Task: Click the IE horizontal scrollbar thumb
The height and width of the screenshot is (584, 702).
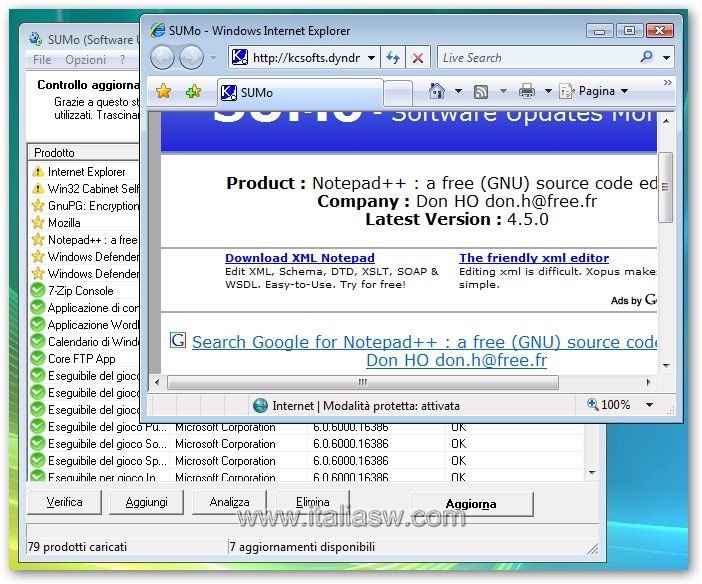Action: (x=363, y=382)
